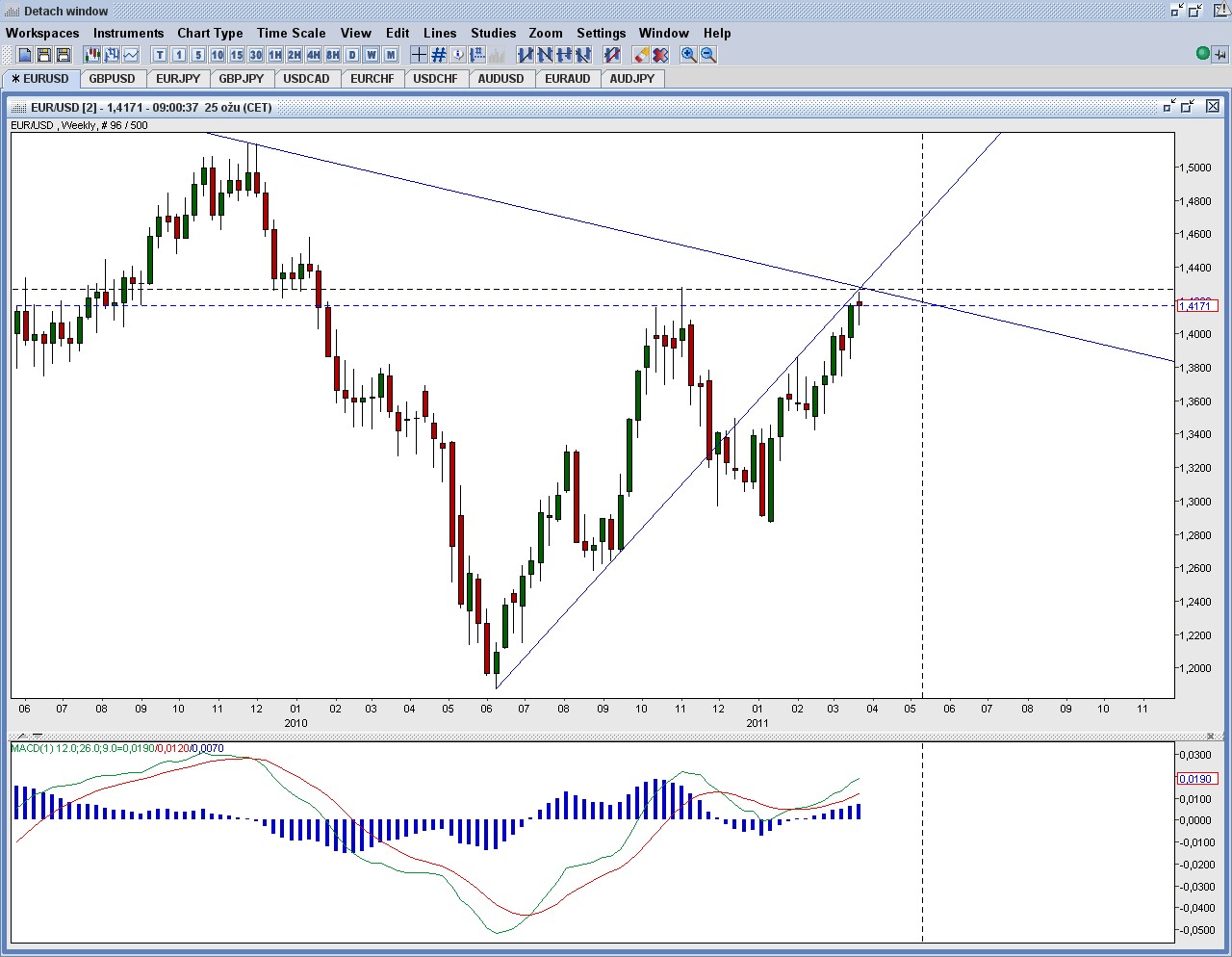Image resolution: width=1232 pixels, height=957 pixels.
Task: Select the candlestick chart type icon
Action: [x=92, y=55]
